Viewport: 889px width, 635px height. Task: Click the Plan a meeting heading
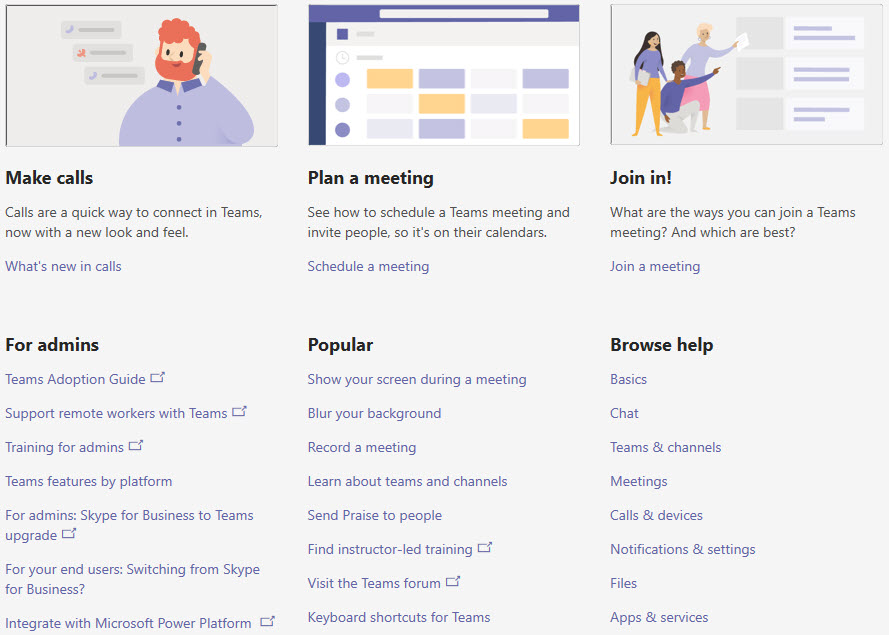click(x=371, y=178)
